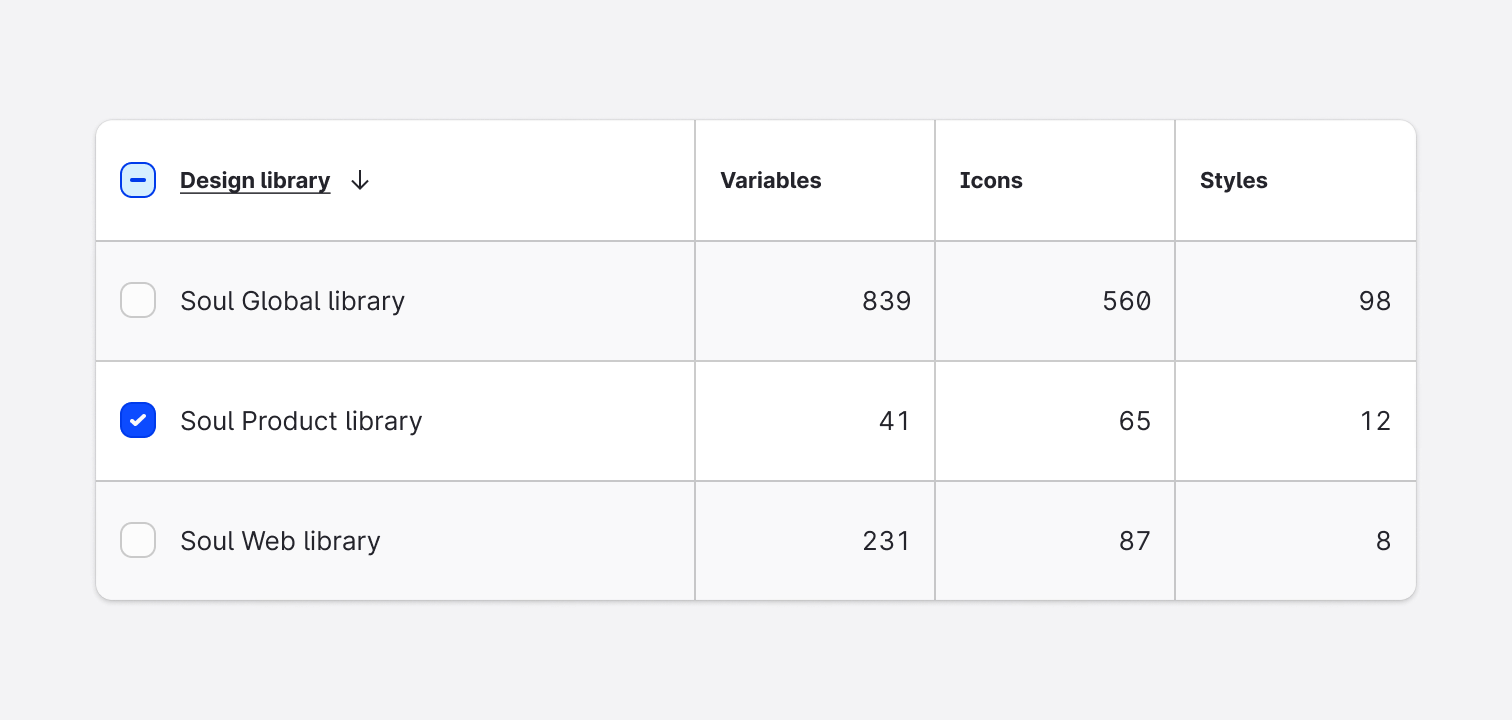Screen dimensions: 1512x720
Task: Select the Soul Global library checkbox
Action: coord(138,300)
